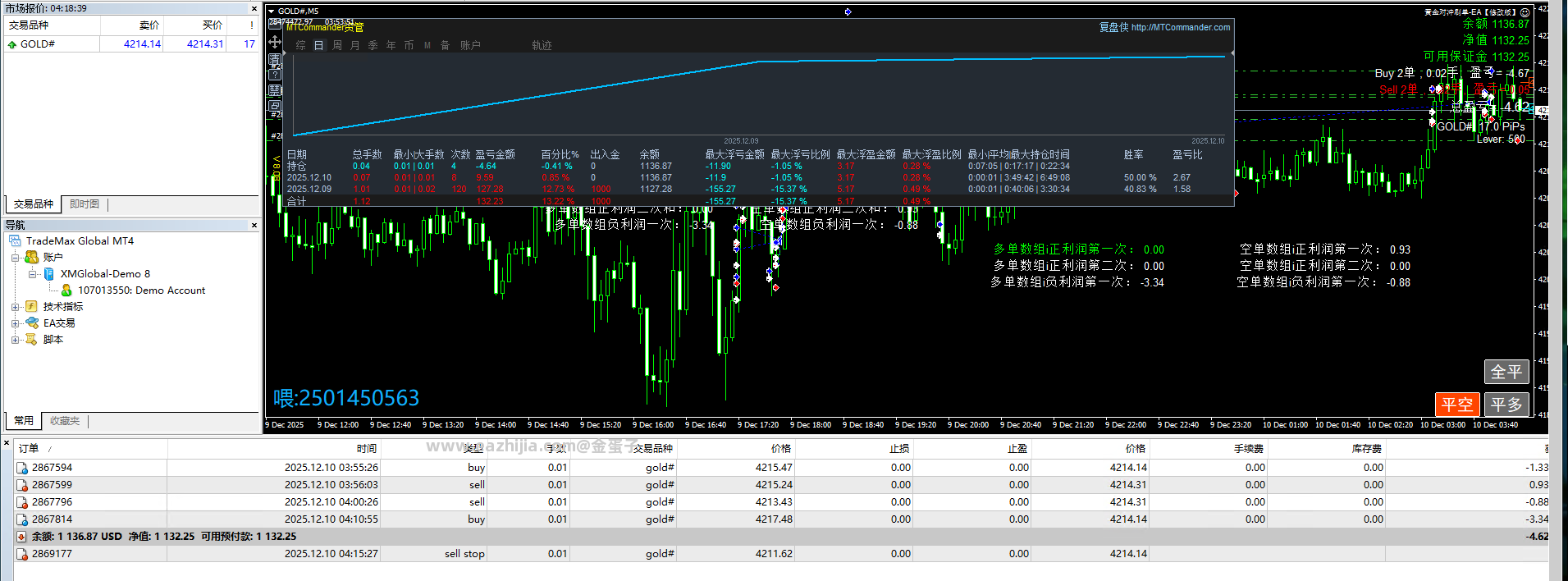The height and width of the screenshot is (581, 1568).
Task: Open the MTCommander.com link
Action: tap(1181, 27)
